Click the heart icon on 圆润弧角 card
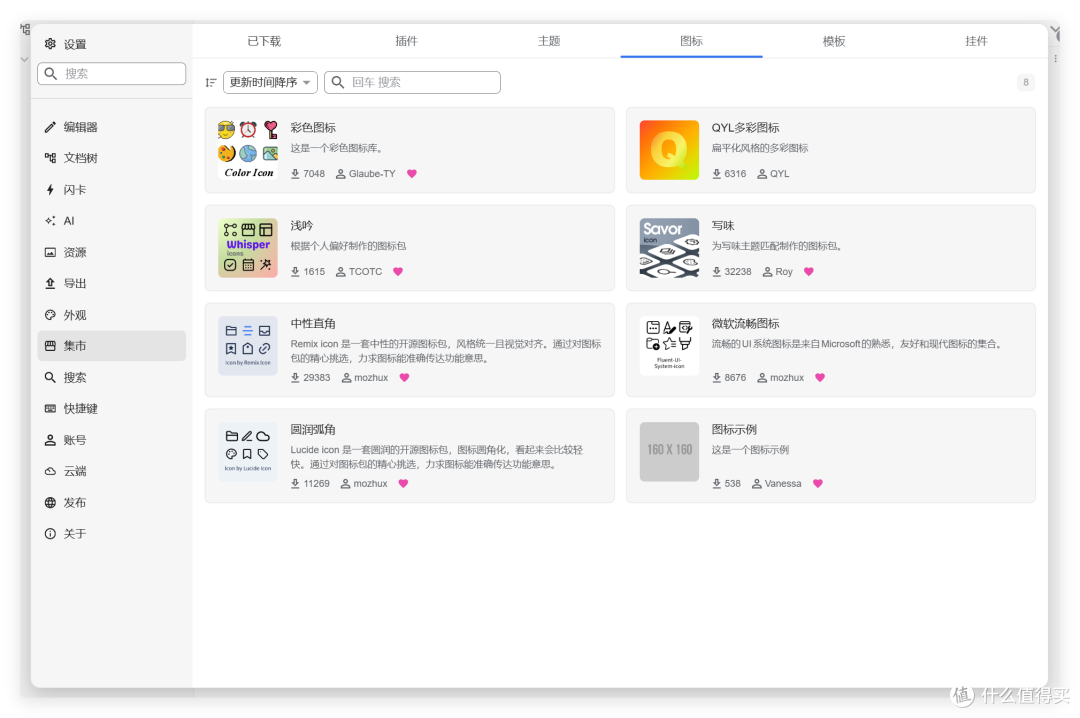 click(x=404, y=484)
